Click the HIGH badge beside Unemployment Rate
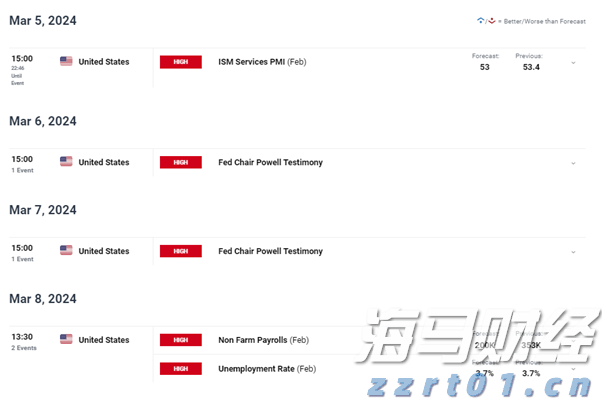This screenshot has width=602, height=401. (180, 369)
